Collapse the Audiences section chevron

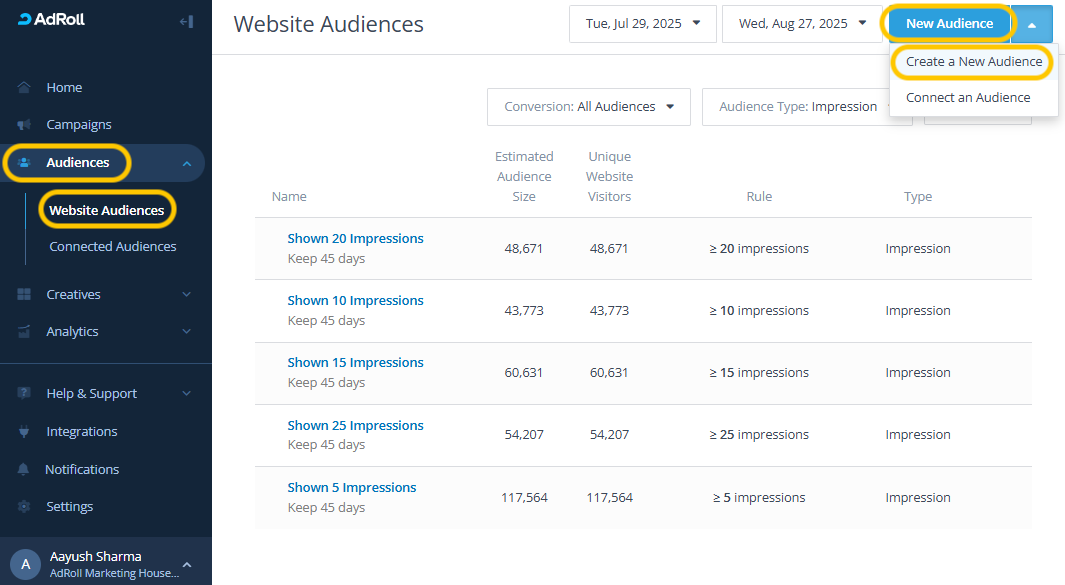tap(186, 163)
